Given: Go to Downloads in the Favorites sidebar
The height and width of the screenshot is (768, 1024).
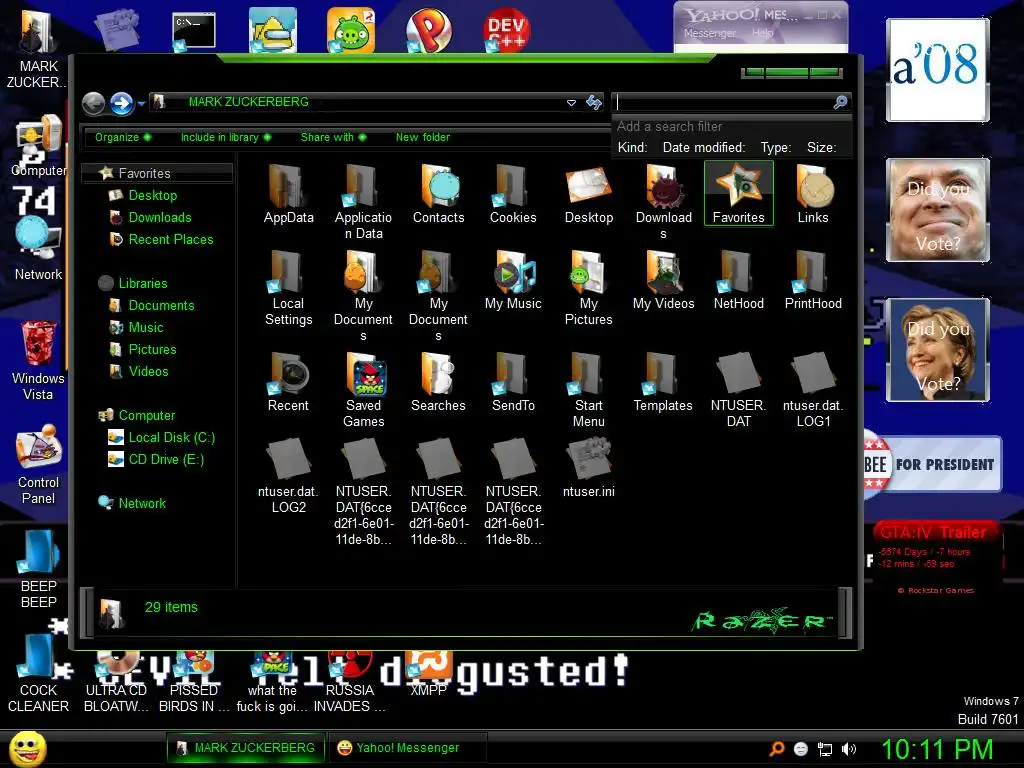Looking at the screenshot, I should pyautogui.click(x=159, y=217).
